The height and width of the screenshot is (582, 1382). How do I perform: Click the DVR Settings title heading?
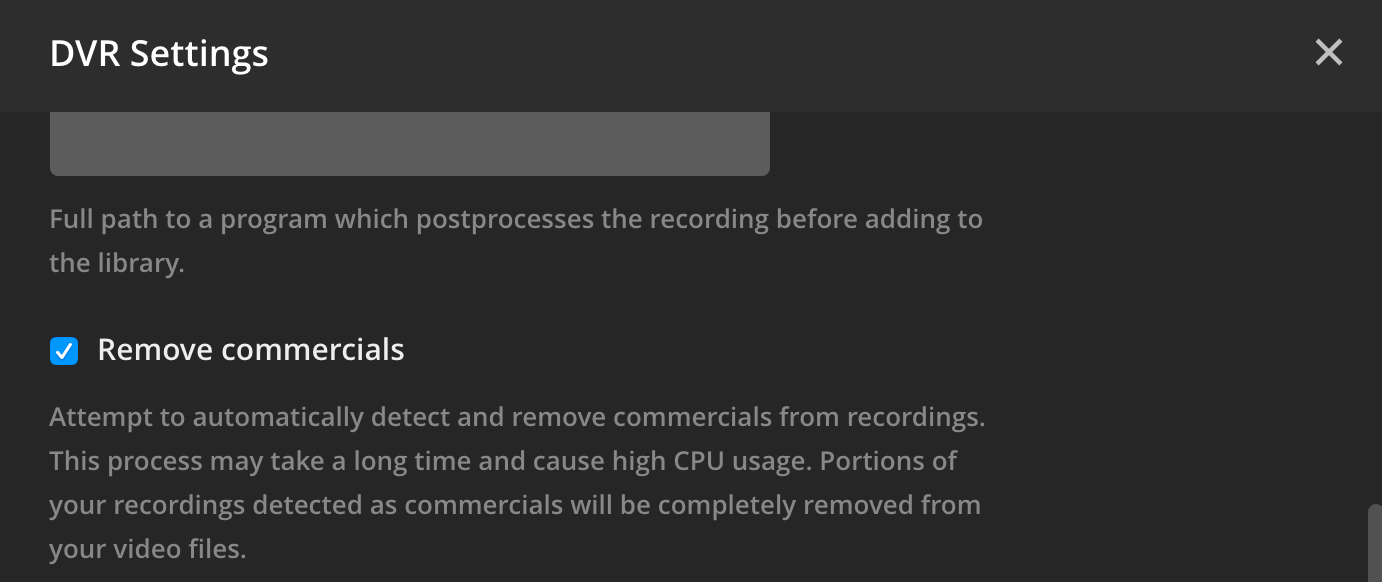coord(159,53)
